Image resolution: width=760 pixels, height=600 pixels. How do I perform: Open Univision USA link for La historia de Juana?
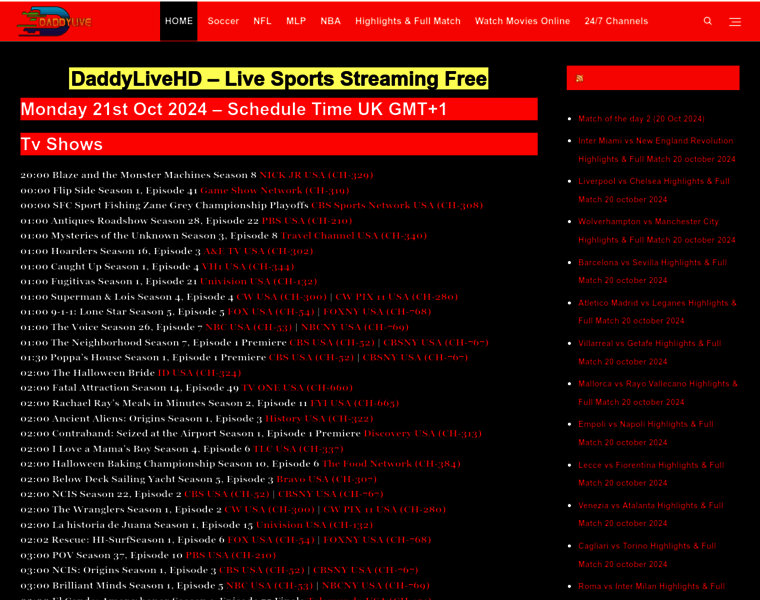pos(314,525)
